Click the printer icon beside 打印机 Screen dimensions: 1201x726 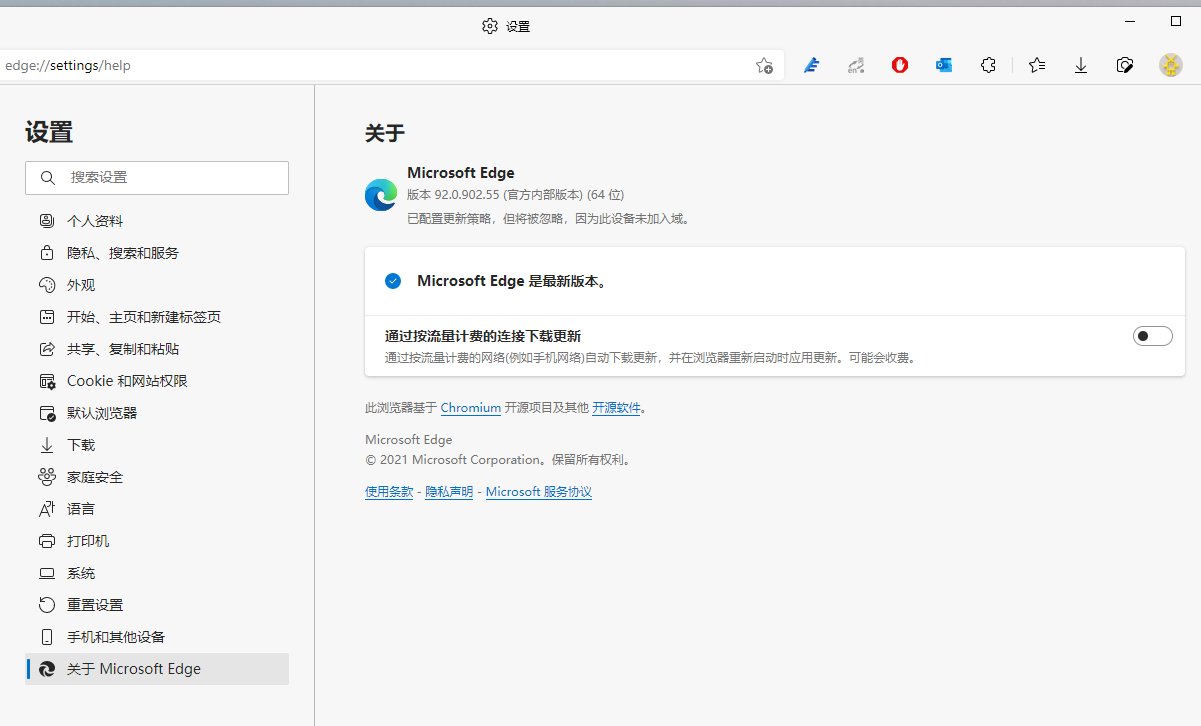pyautogui.click(x=46, y=541)
